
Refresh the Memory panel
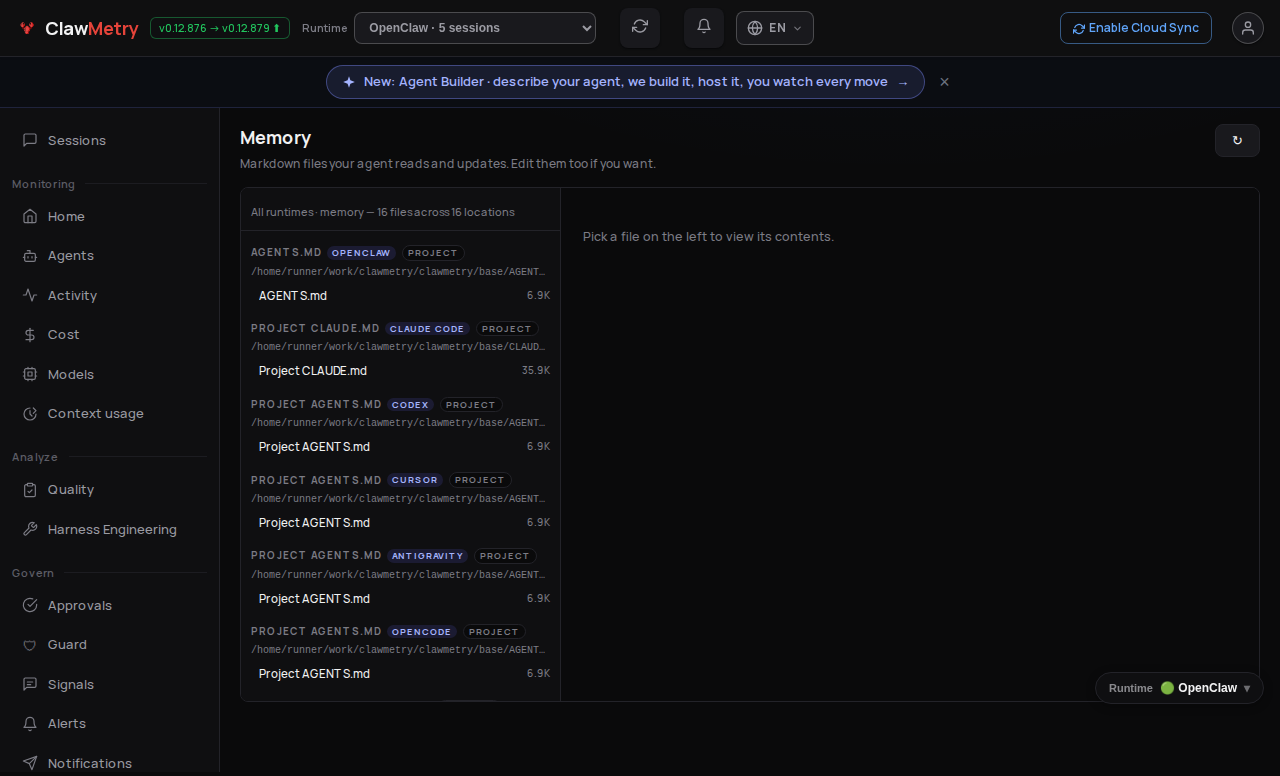(x=1237, y=140)
